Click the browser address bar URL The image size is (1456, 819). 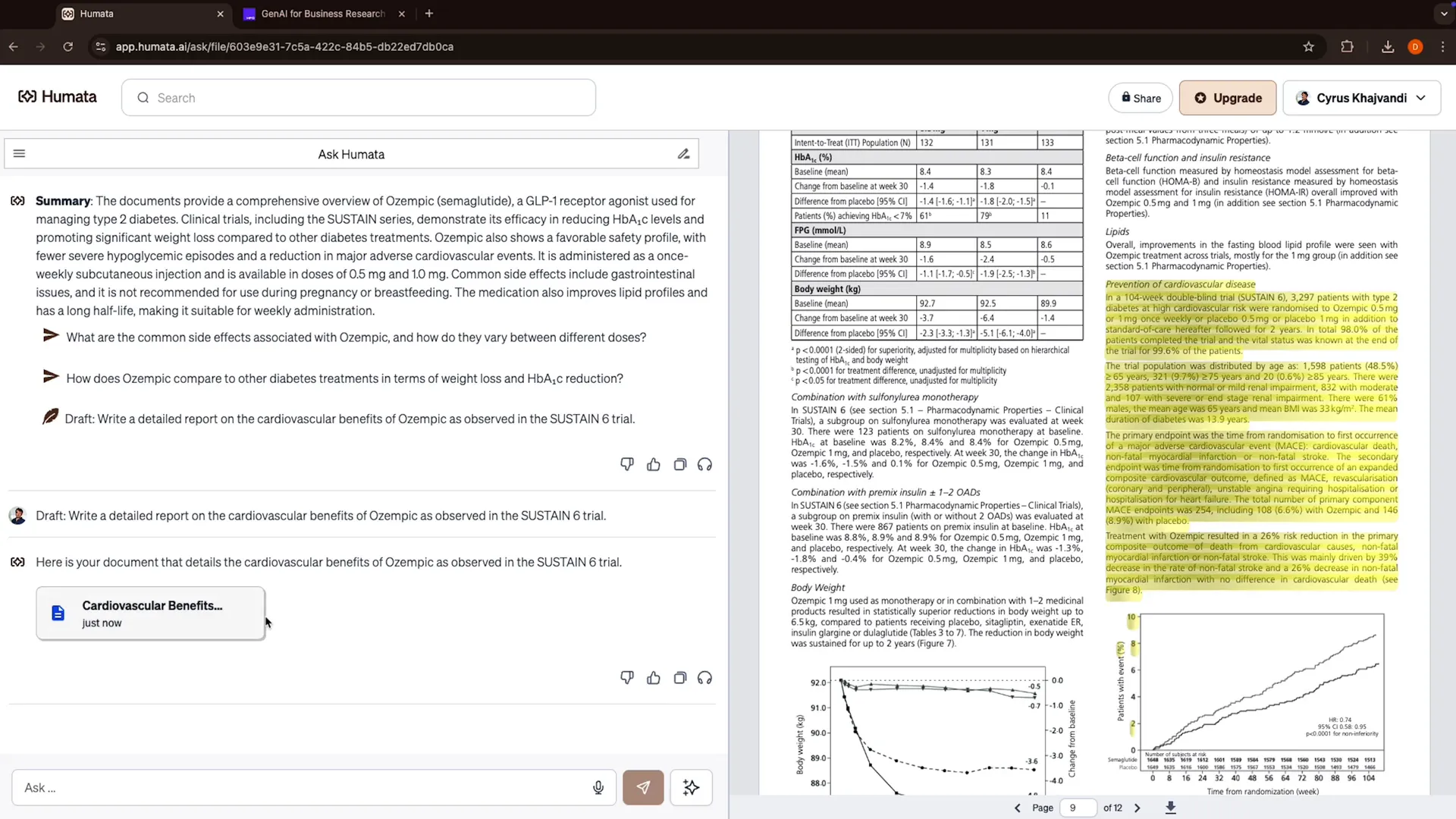[x=284, y=46]
